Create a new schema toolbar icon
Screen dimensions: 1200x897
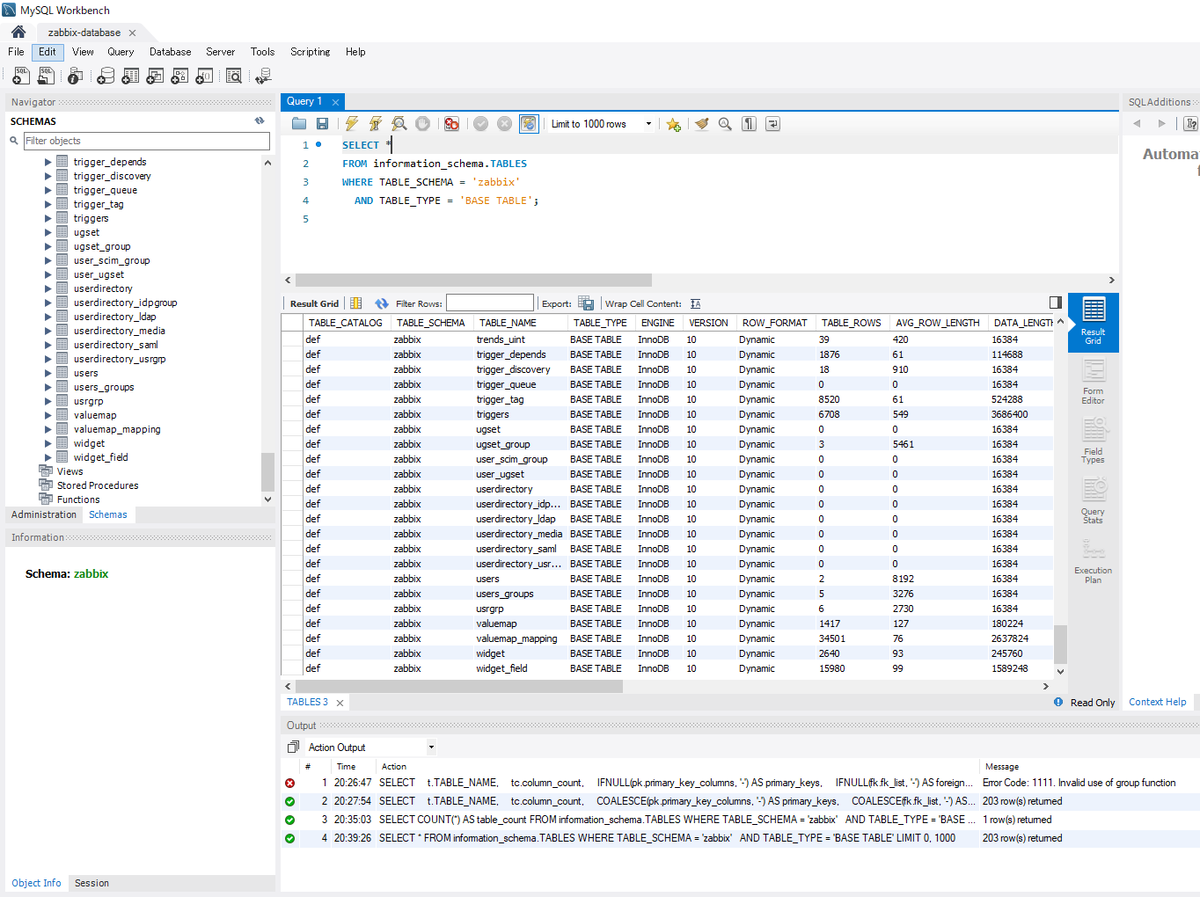pyautogui.click(x=106, y=75)
